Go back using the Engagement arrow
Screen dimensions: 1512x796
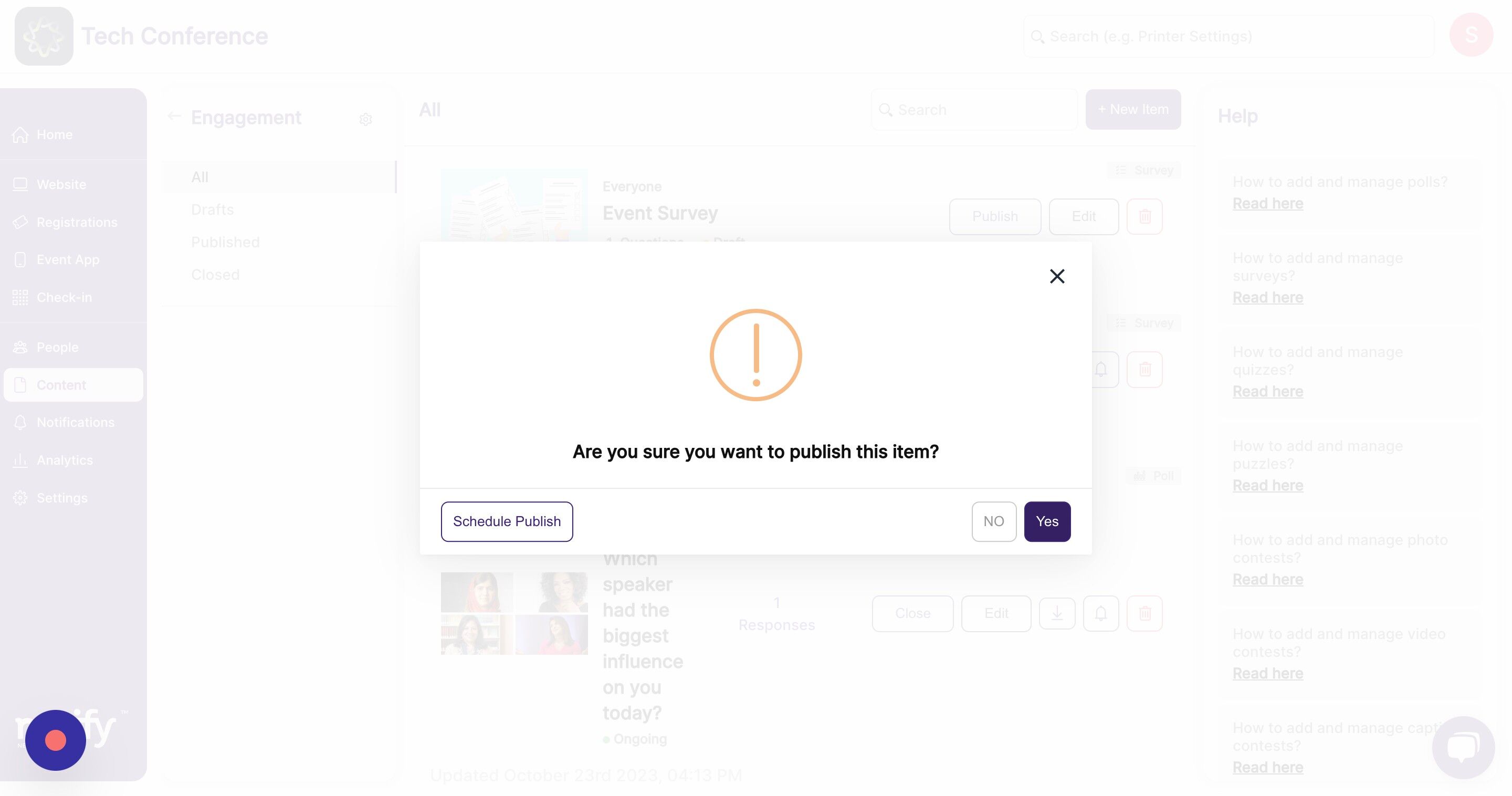[x=174, y=116]
